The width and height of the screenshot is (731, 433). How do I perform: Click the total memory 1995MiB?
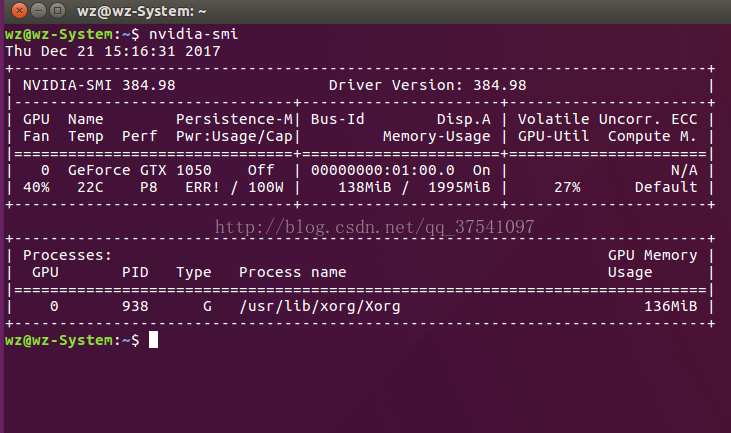point(459,187)
